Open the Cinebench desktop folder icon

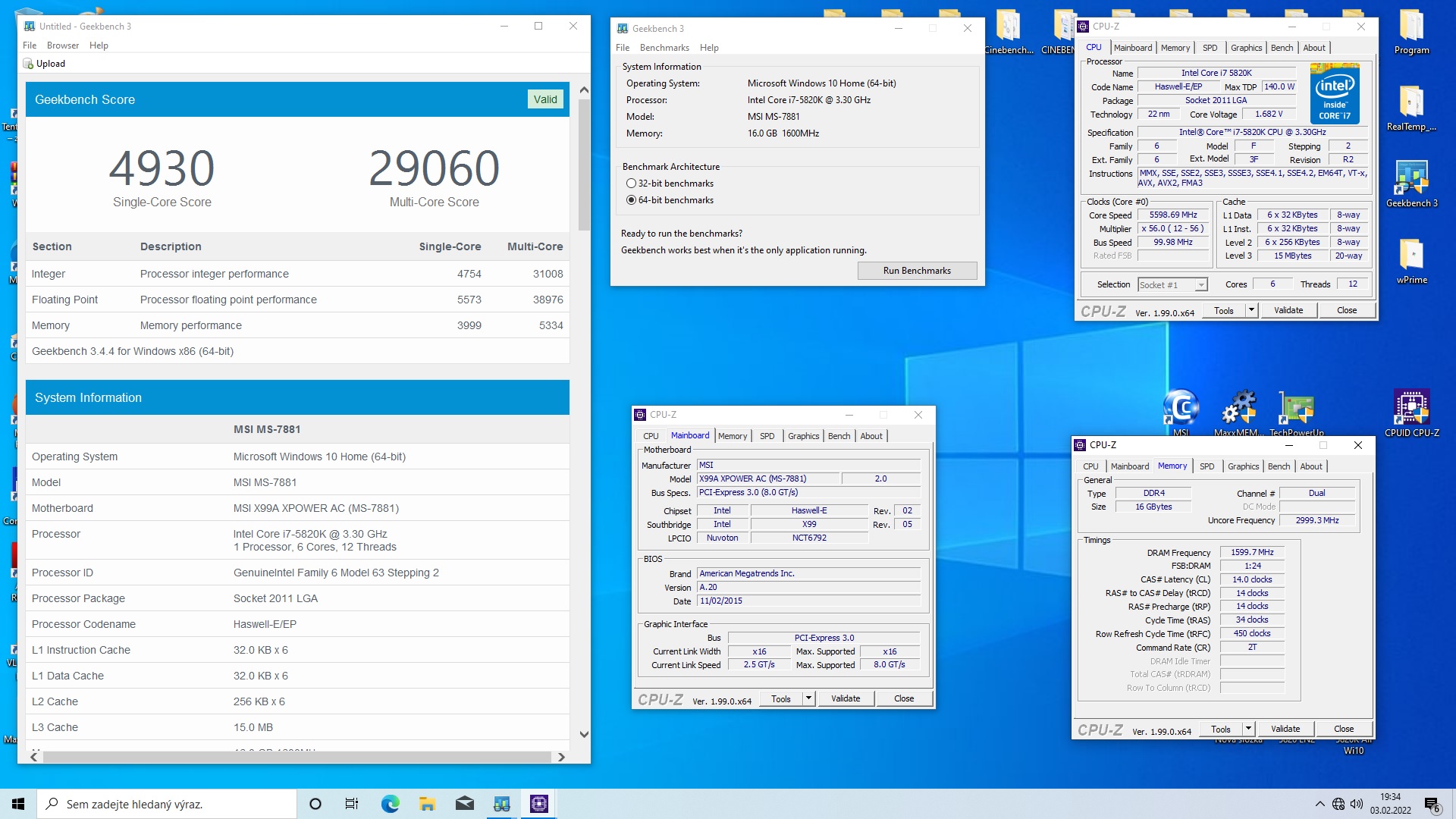[1009, 32]
